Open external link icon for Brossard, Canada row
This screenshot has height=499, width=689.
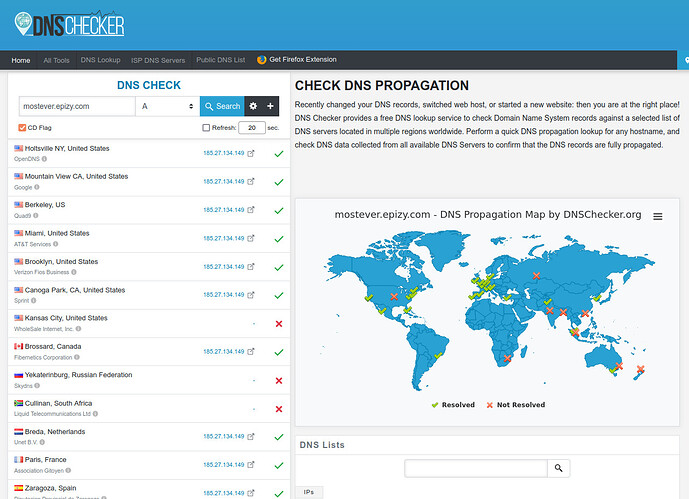[250, 351]
